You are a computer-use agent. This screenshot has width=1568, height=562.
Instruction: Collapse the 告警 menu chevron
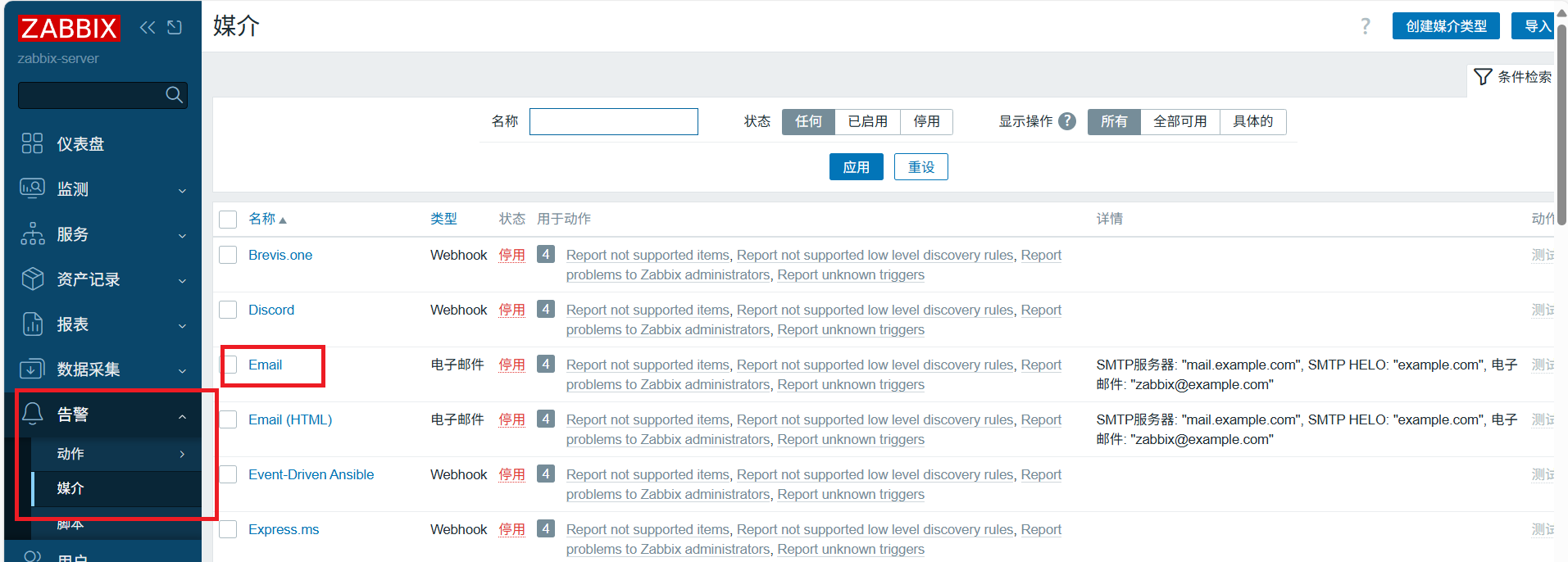[182, 416]
